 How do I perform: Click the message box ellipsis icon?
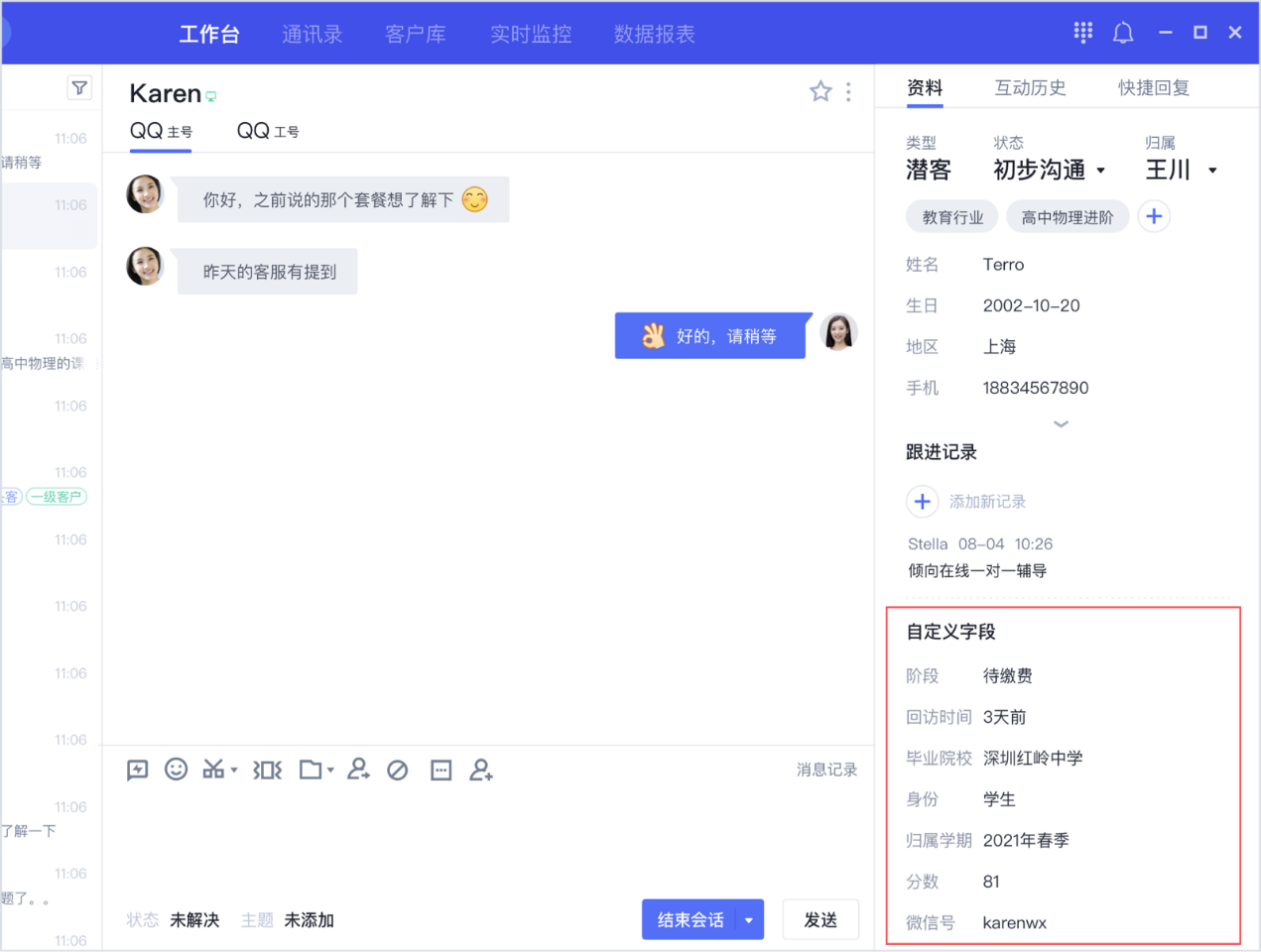tap(441, 770)
